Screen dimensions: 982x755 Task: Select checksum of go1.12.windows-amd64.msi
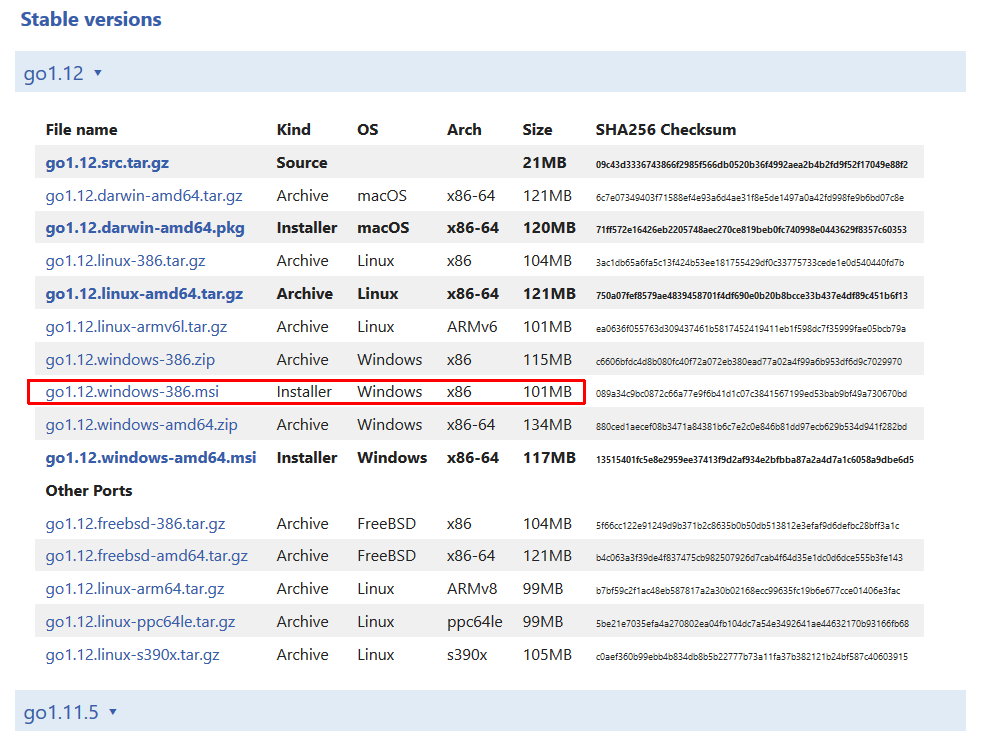coord(755,460)
